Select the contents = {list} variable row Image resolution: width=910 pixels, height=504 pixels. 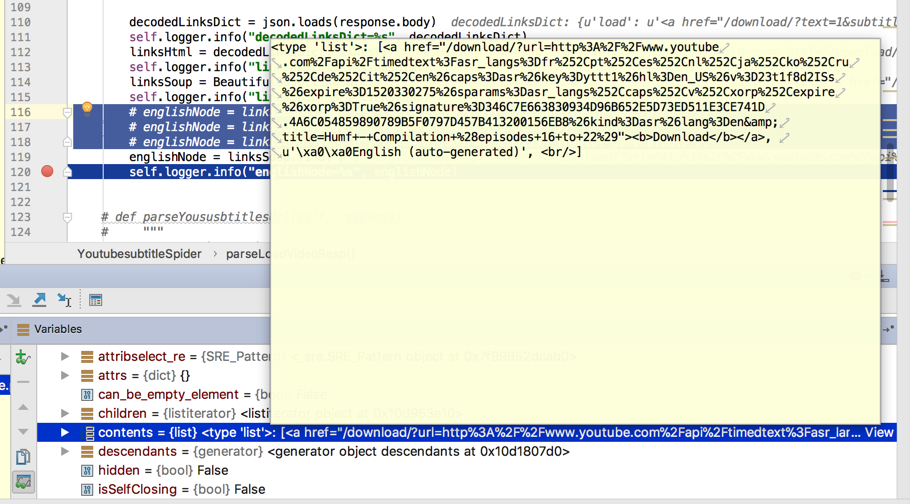coord(467,433)
